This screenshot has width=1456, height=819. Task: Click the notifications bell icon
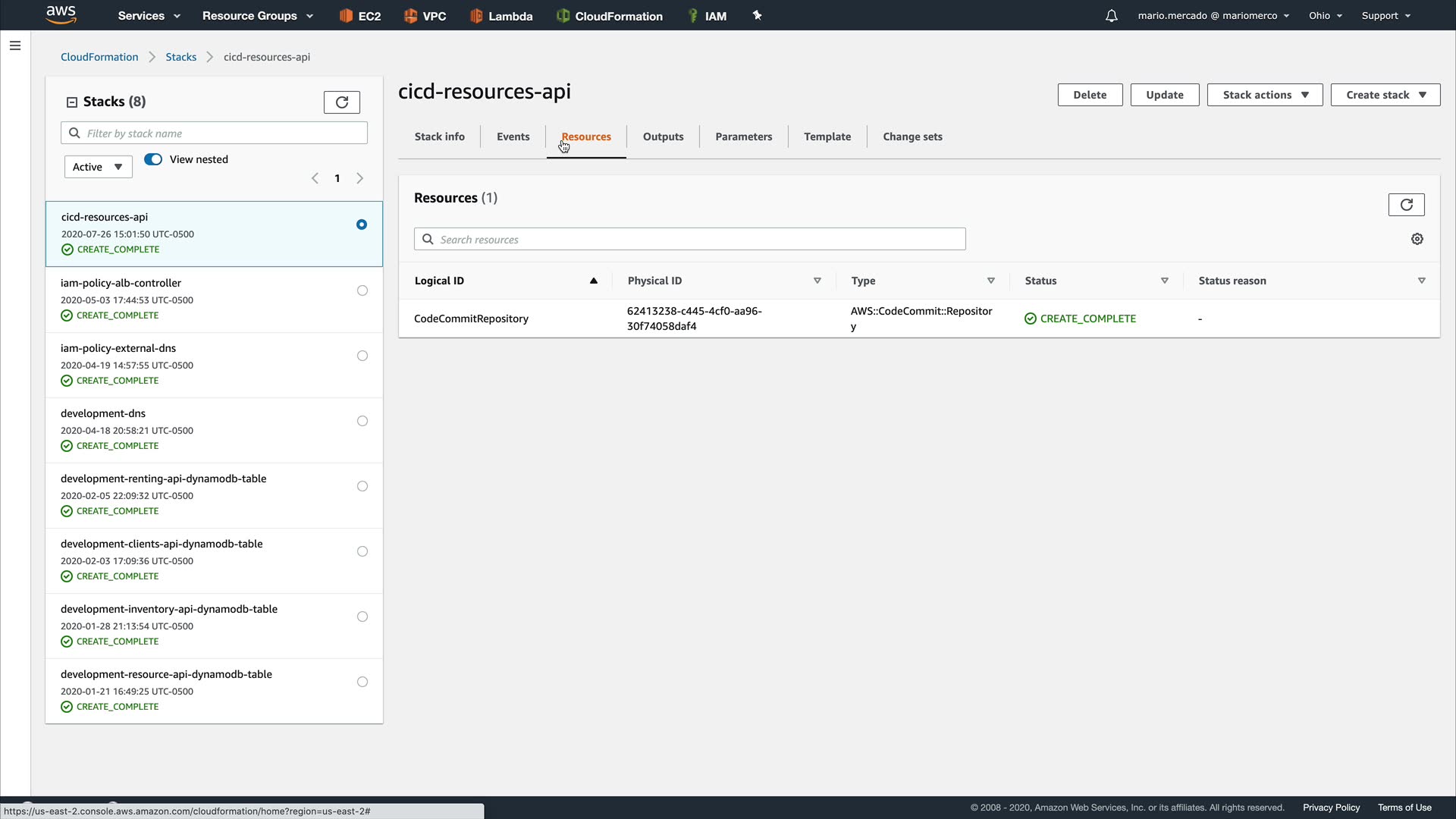[x=1111, y=16]
